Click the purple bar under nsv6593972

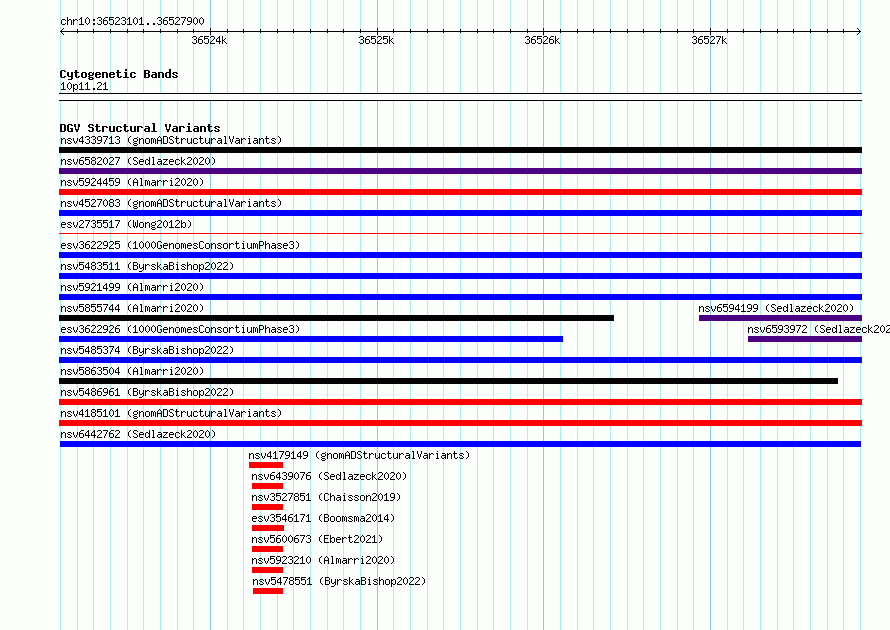tap(805, 339)
